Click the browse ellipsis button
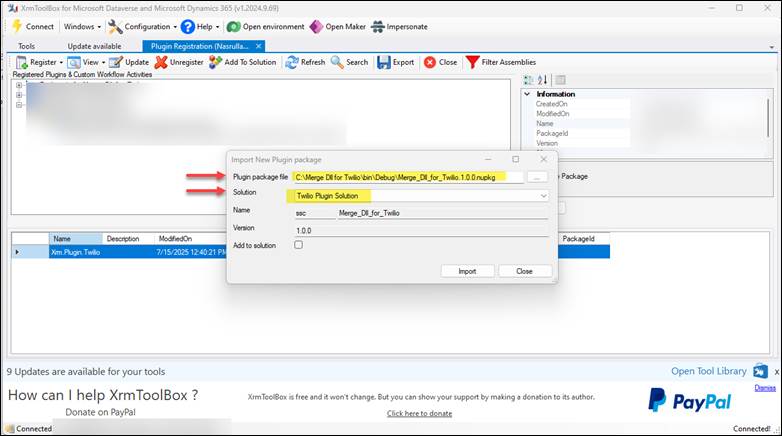The image size is (782, 436). (x=537, y=177)
